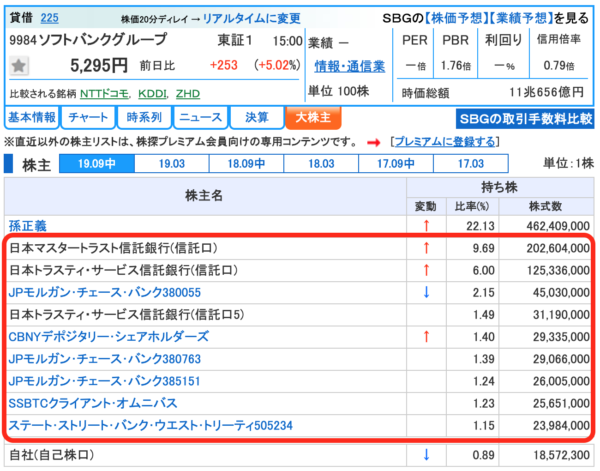Open JPモルガン・チェース・バンク380055 link
600x471 pixels.
[x=104, y=293]
